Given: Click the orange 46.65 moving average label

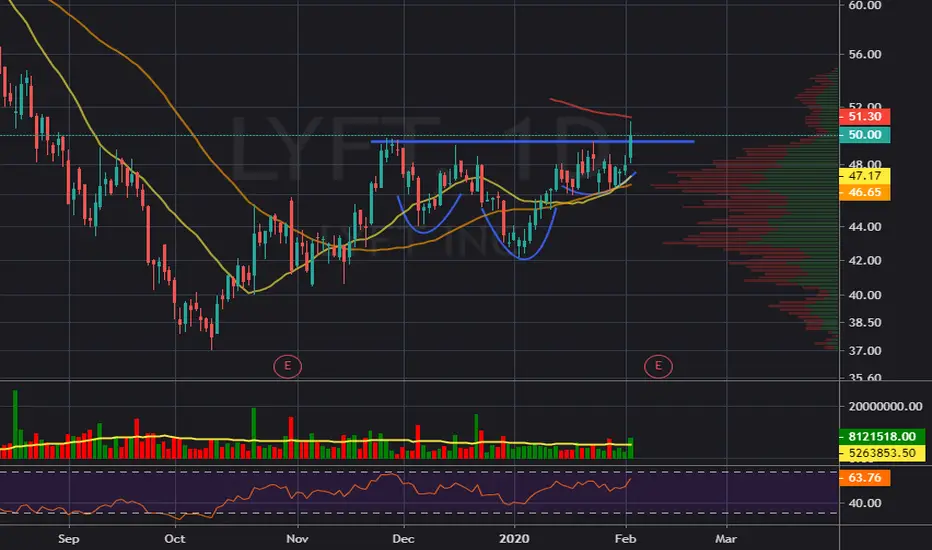Looking at the screenshot, I should tap(864, 192).
